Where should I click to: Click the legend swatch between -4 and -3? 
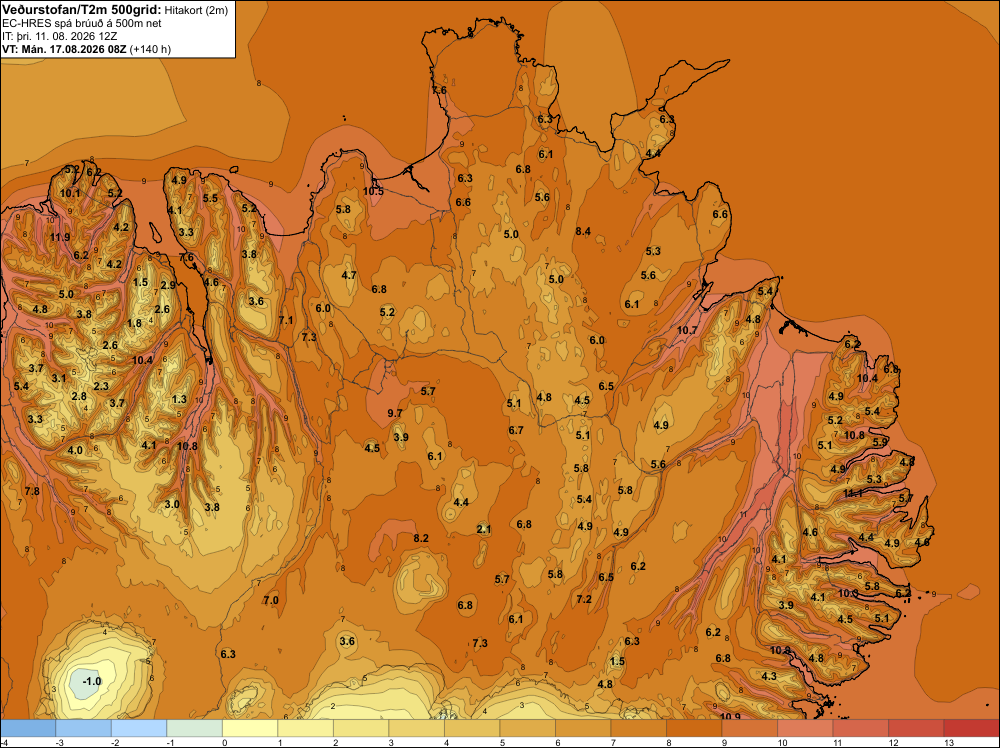(28, 728)
